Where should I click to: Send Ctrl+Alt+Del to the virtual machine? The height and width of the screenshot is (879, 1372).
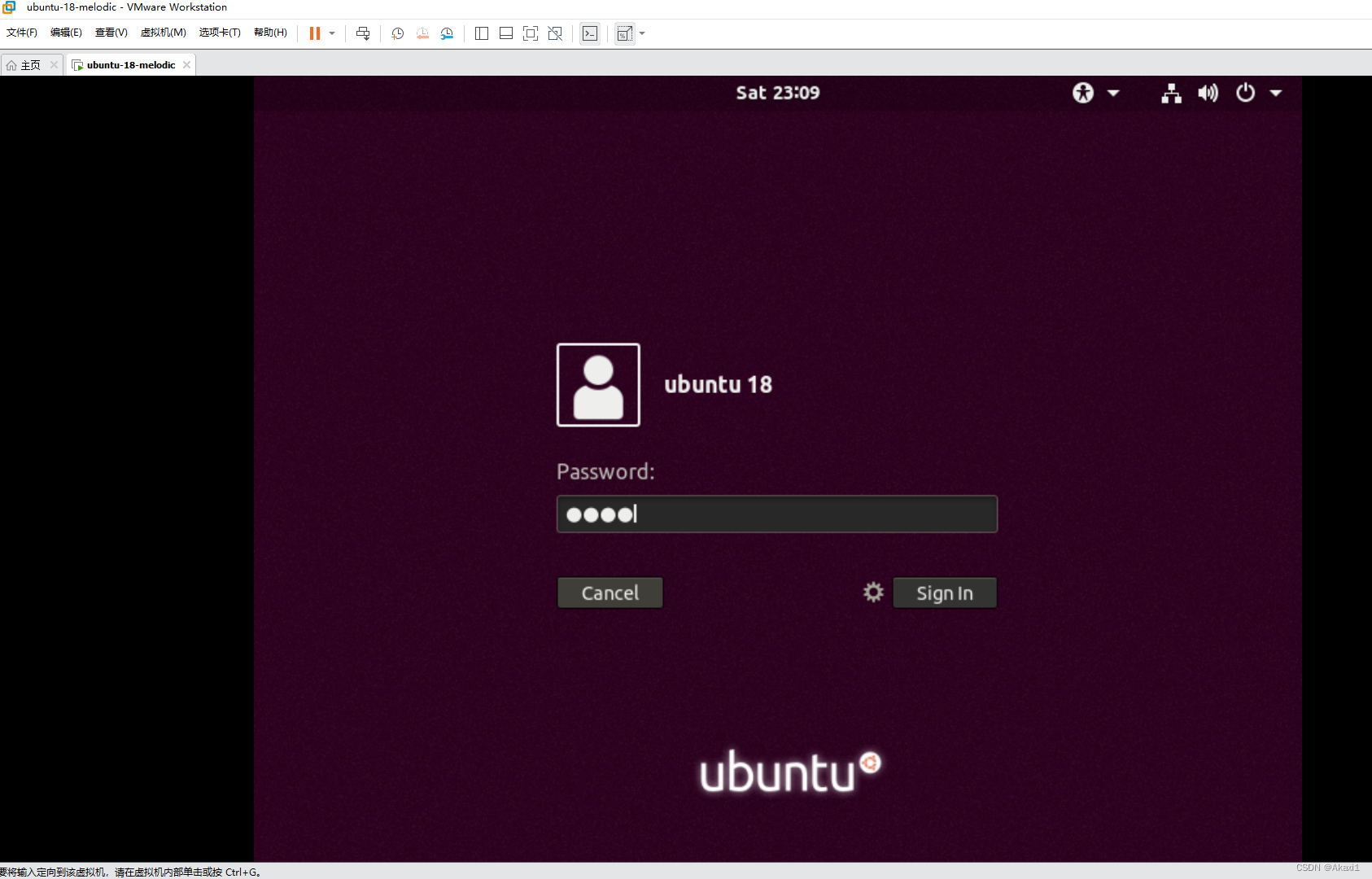[x=363, y=33]
